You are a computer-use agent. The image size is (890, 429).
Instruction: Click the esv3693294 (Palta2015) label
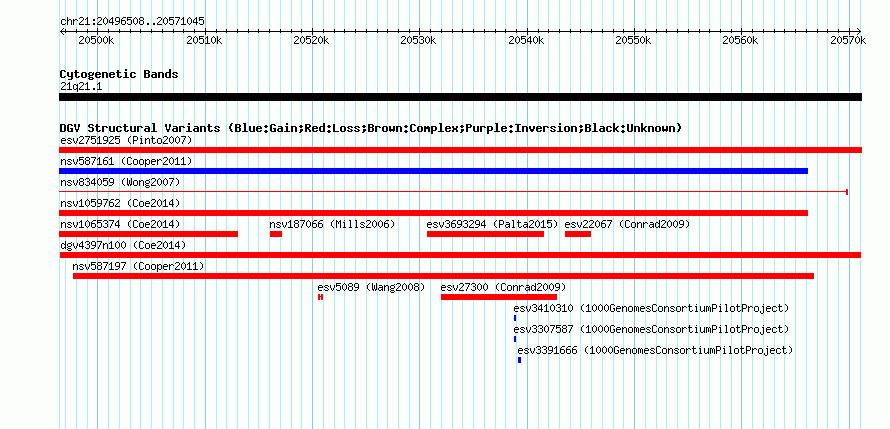pos(492,224)
